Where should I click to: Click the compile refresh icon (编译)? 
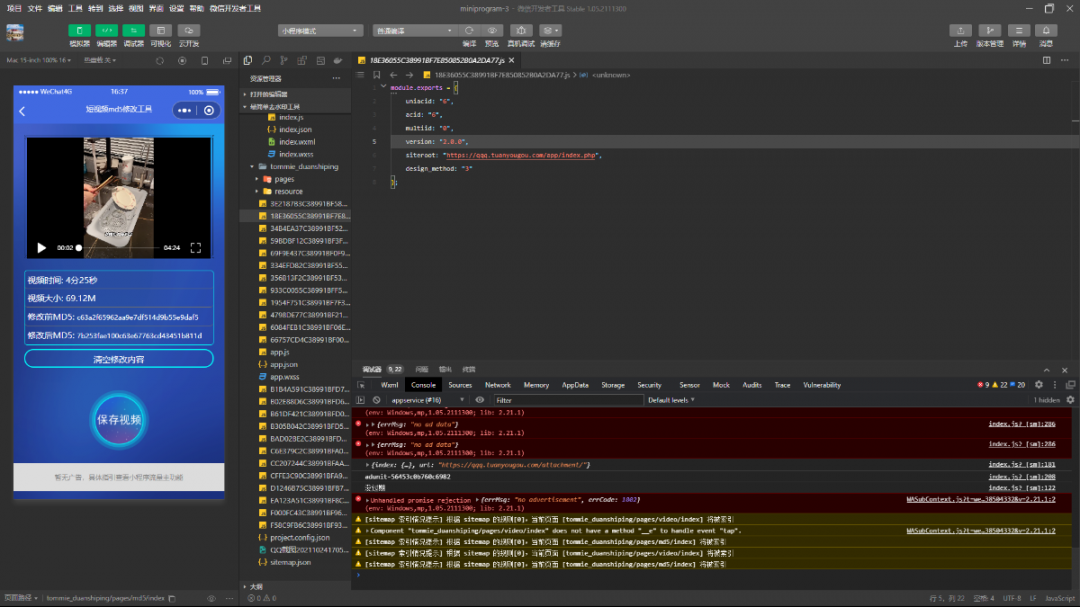(x=469, y=30)
